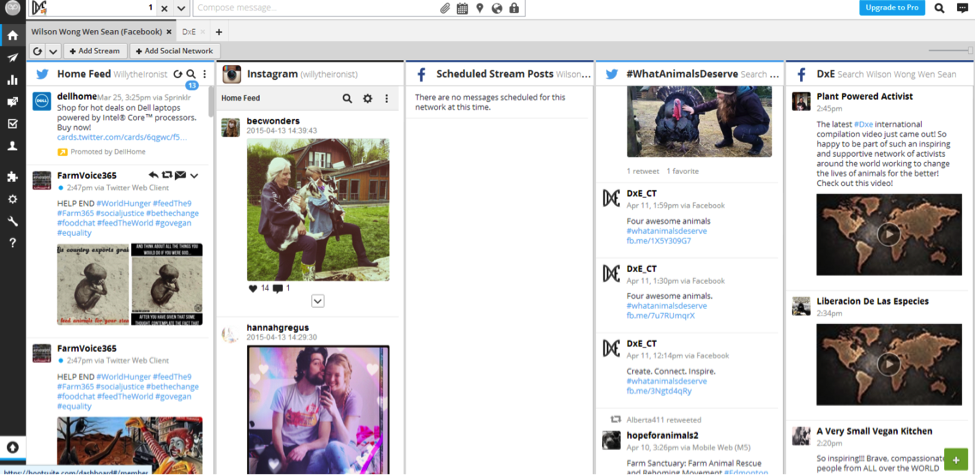Screen dimensions: 975x475
Task: Send direct message to first FarmVoice365 tweet
Action: pos(180,175)
